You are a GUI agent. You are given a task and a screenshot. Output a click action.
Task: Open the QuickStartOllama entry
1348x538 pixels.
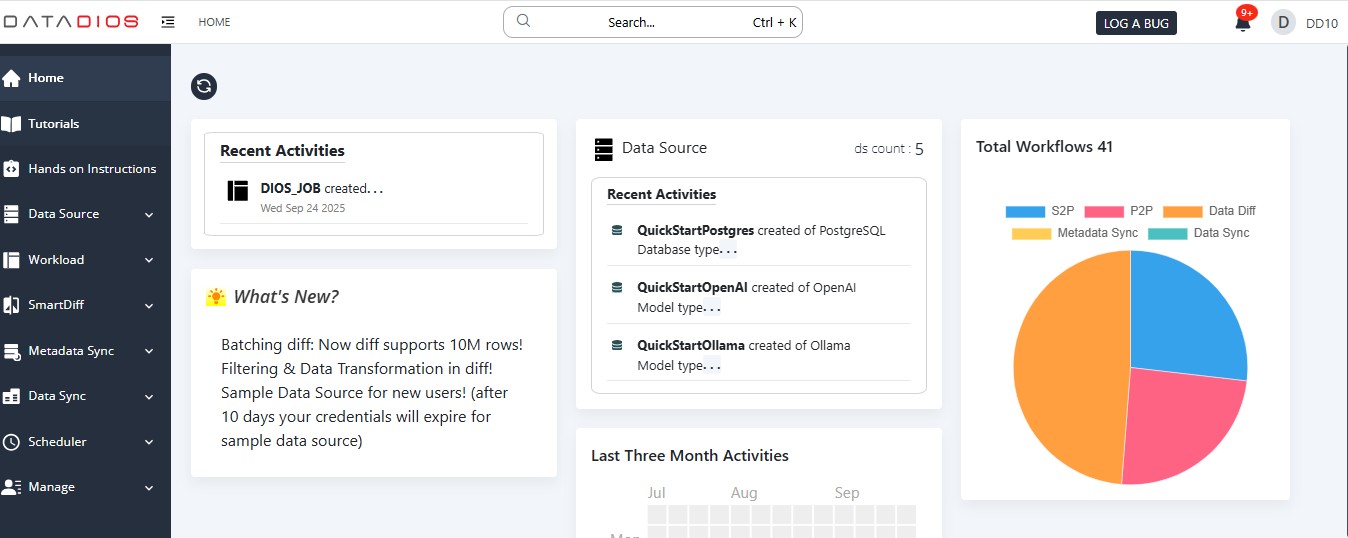[x=759, y=355]
